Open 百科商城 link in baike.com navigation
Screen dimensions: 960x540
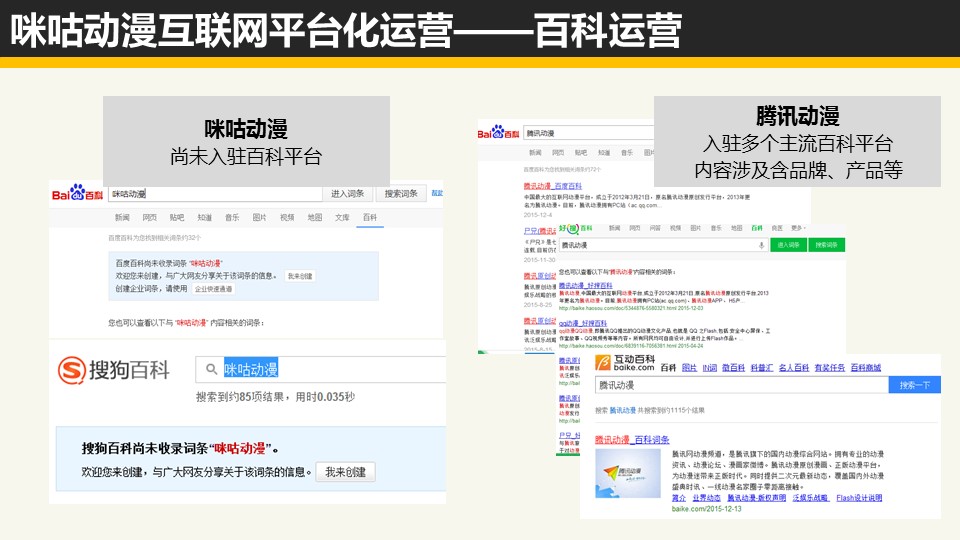pyautogui.click(x=866, y=367)
